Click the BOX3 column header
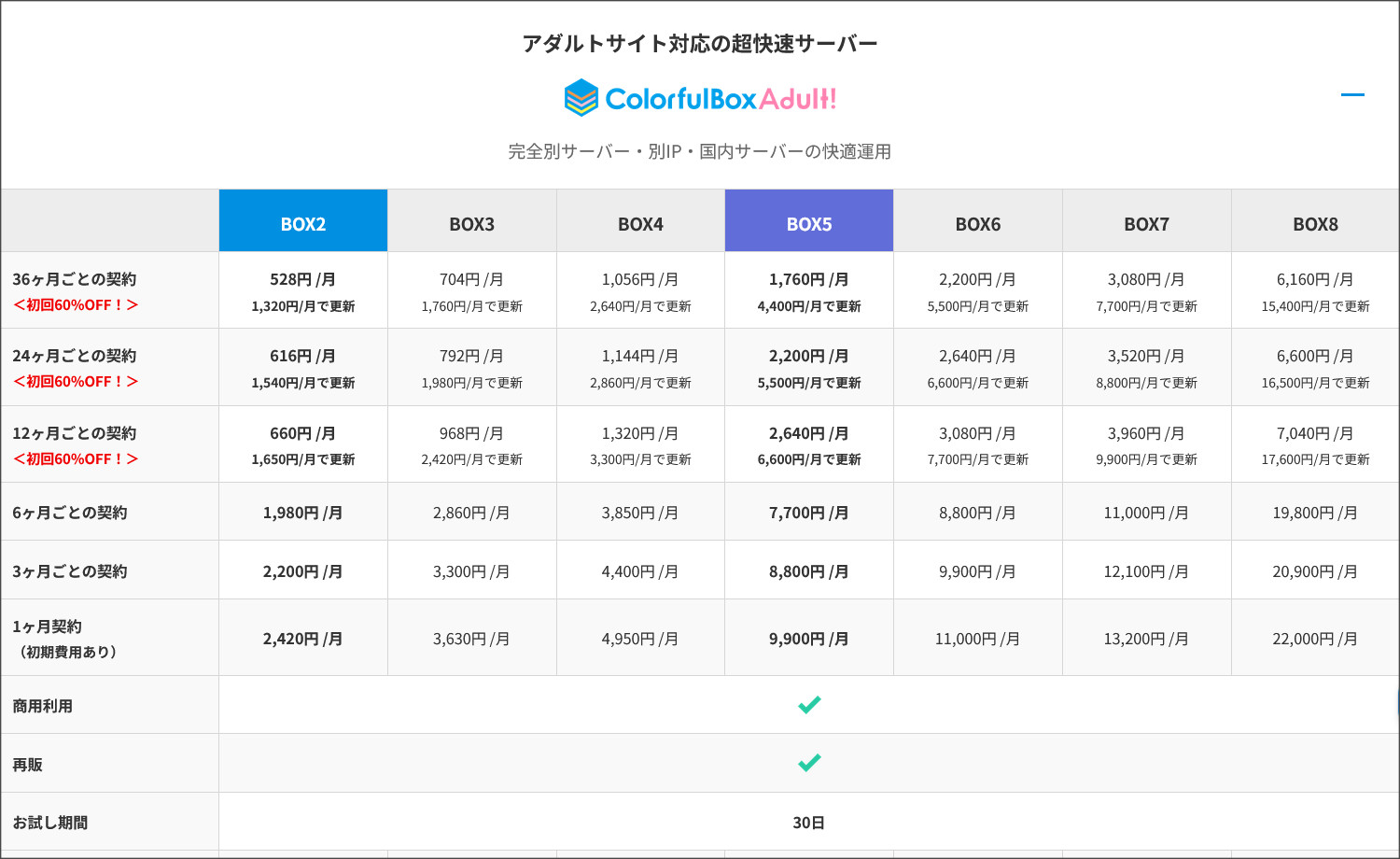 tap(471, 223)
